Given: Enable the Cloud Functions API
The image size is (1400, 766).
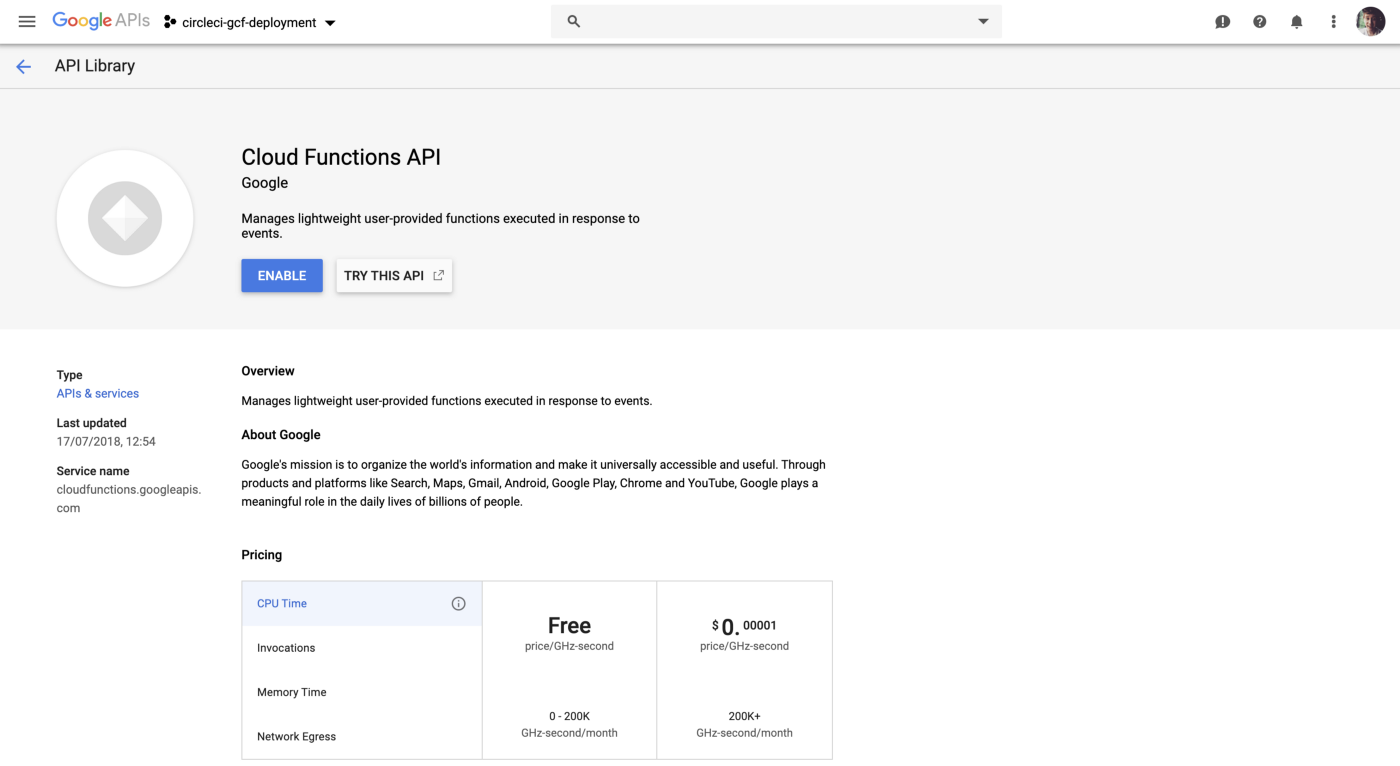Looking at the screenshot, I should pyautogui.click(x=282, y=275).
